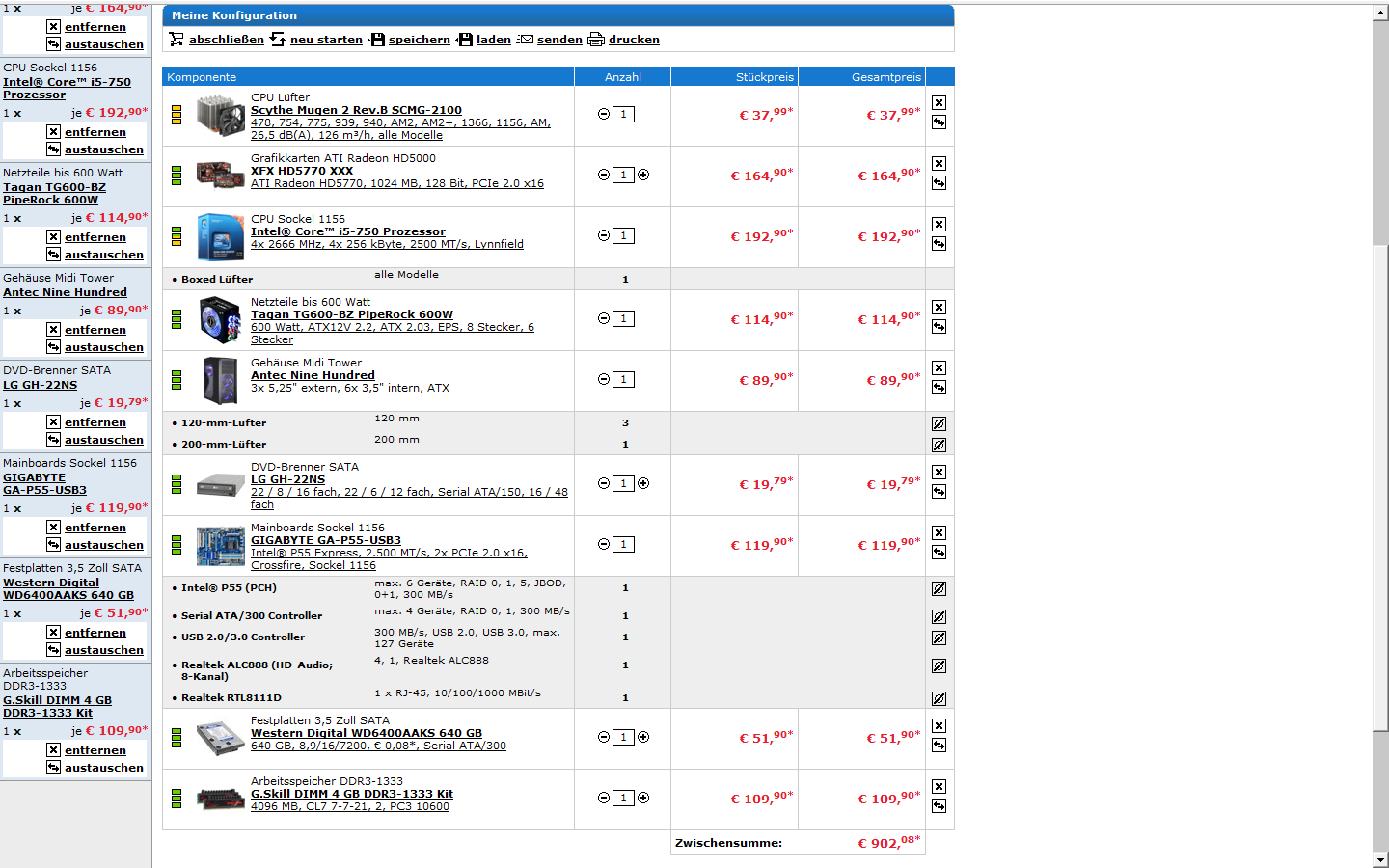Open the Scythe Mugen 2 Rev.B SCMG-2100 link
The height and width of the screenshot is (868, 1389).
356,110
